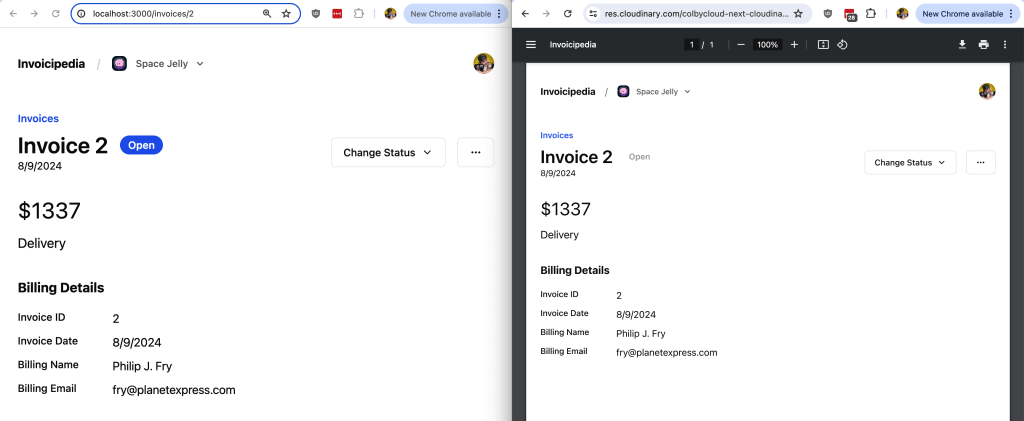Zoom out of the PDF
The image size is (1024, 421).
click(x=741, y=44)
